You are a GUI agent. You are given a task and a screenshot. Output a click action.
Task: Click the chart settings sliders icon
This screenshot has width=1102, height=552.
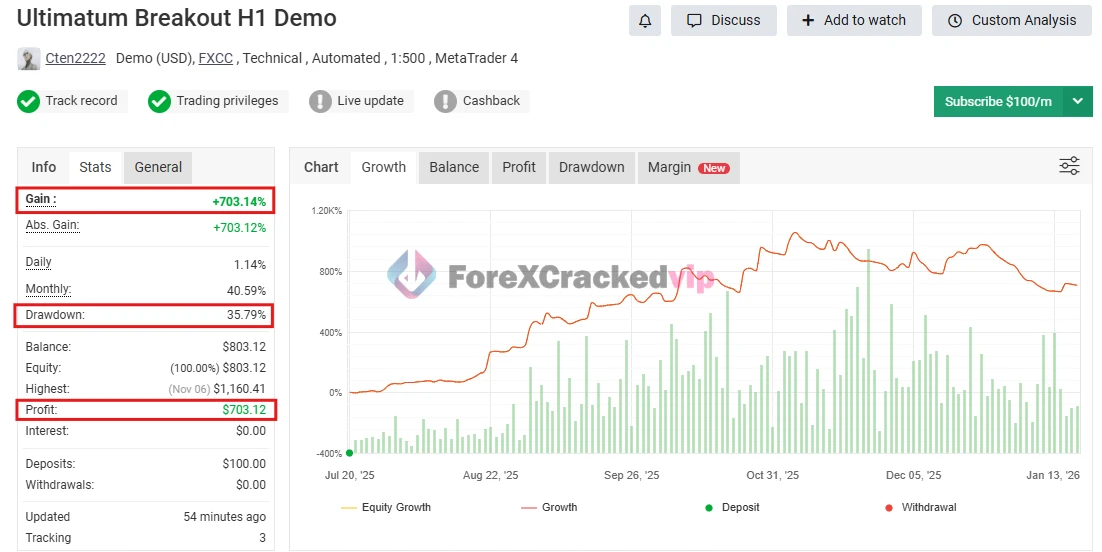coord(1069,166)
